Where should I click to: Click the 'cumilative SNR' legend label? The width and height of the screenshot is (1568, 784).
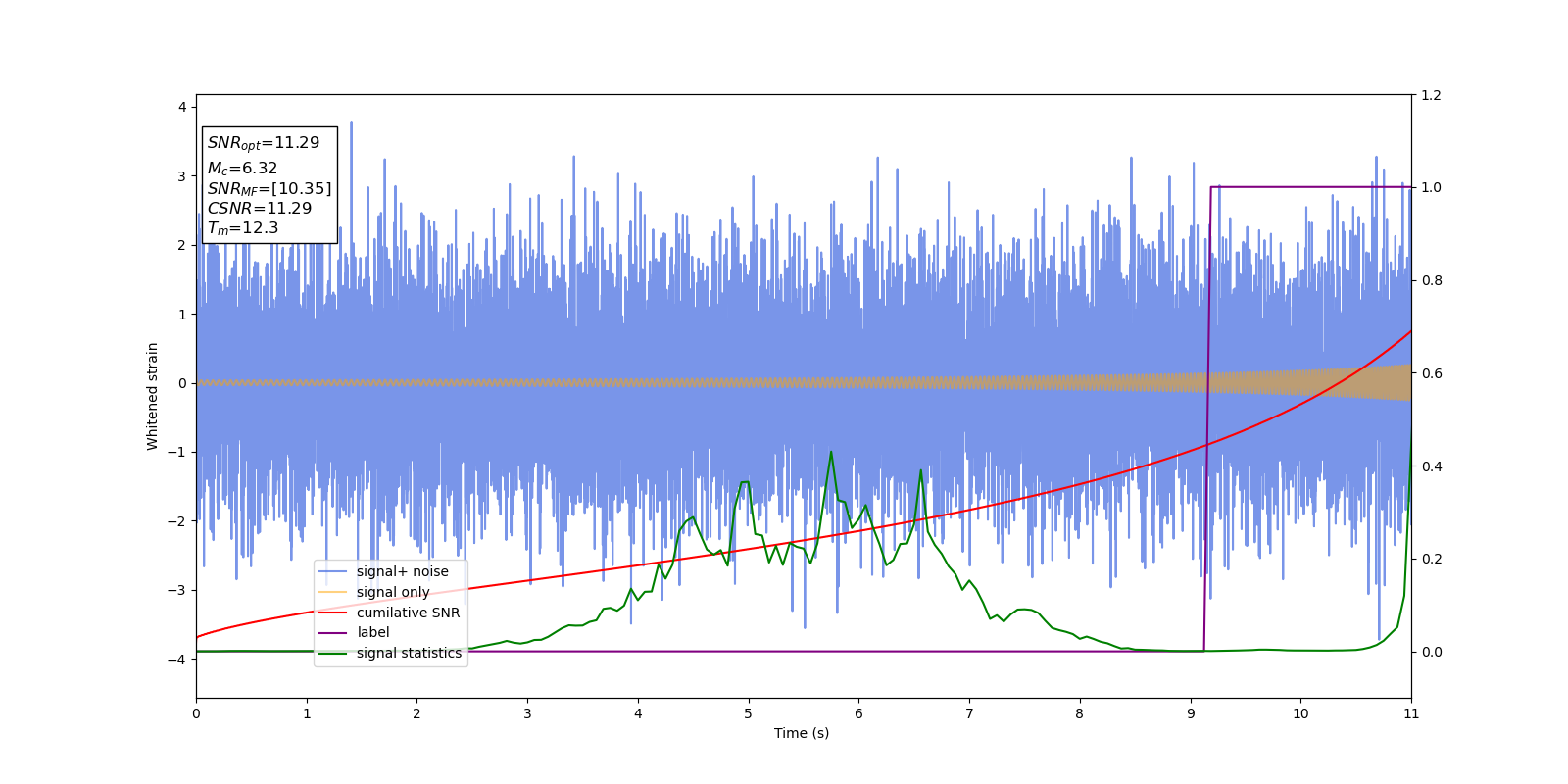coord(408,612)
